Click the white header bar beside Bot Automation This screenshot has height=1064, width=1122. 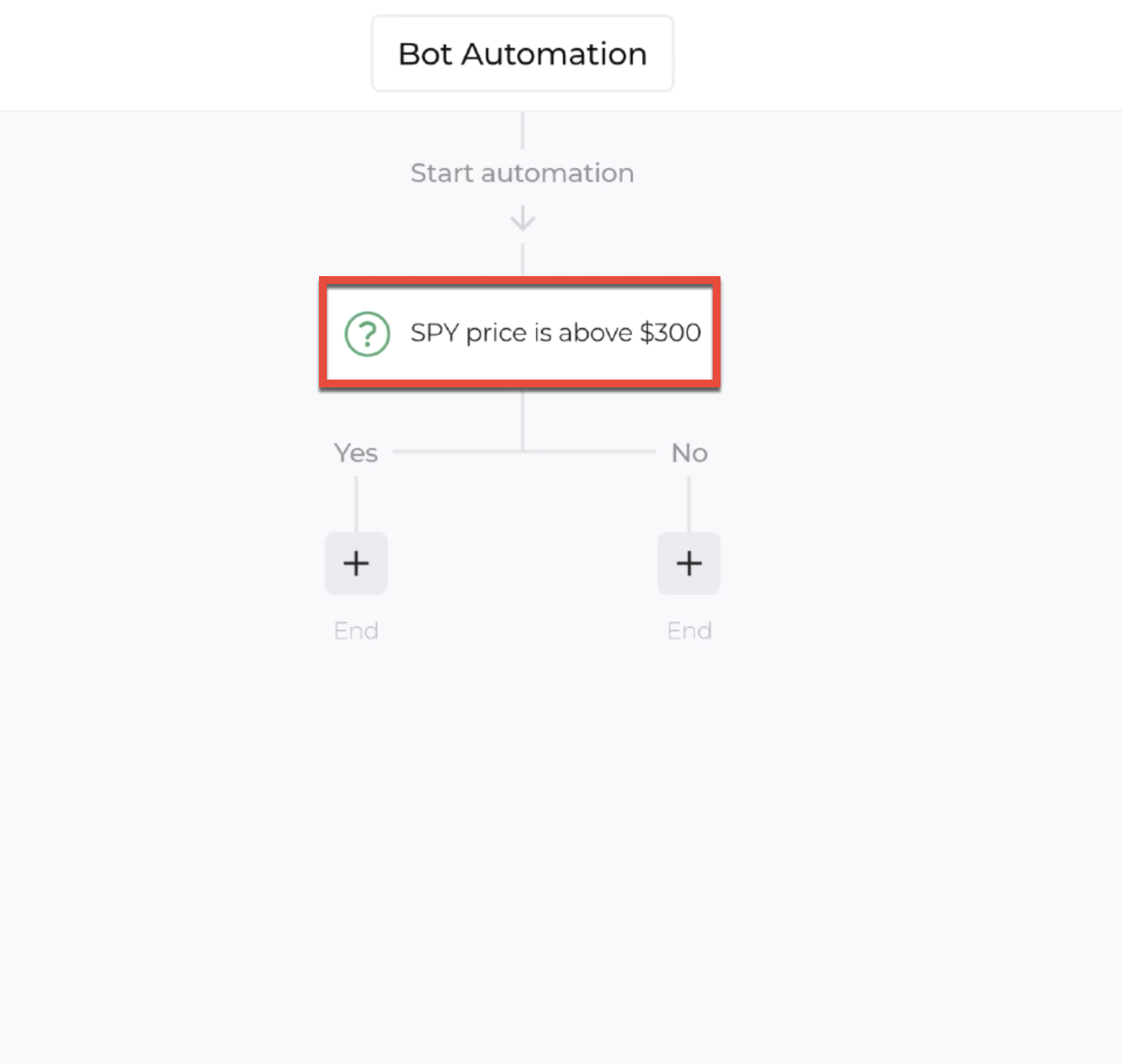[895, 54]
